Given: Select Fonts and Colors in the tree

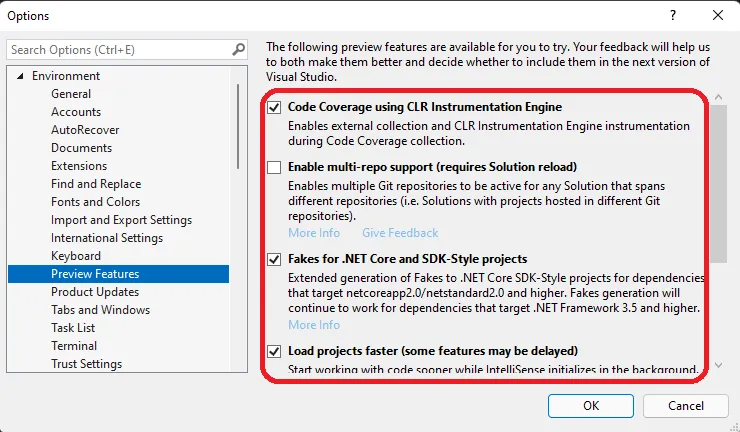Looking at the screenshot, I should tap(95, 202).
